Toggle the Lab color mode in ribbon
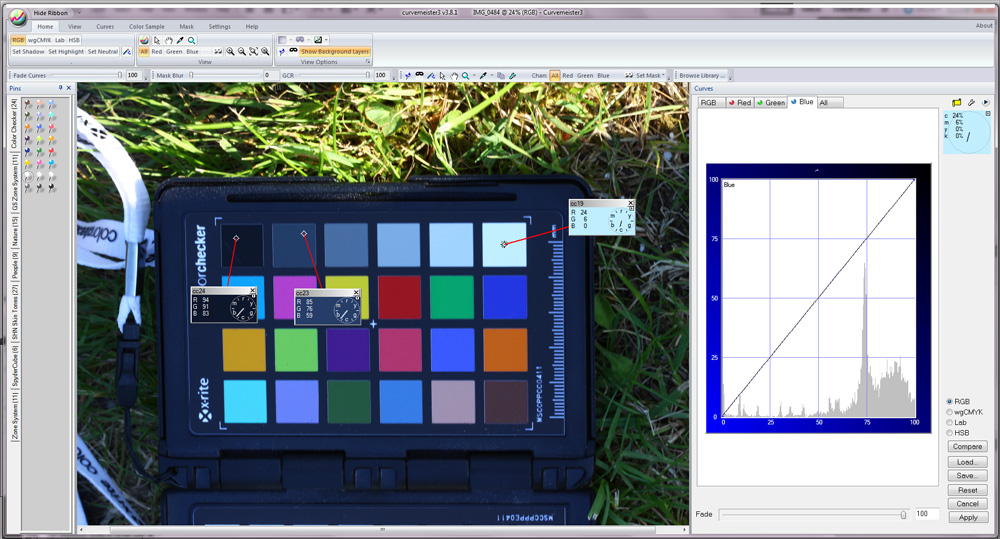Viewport: 1000px width, 539px height. [x=59, y=40]
